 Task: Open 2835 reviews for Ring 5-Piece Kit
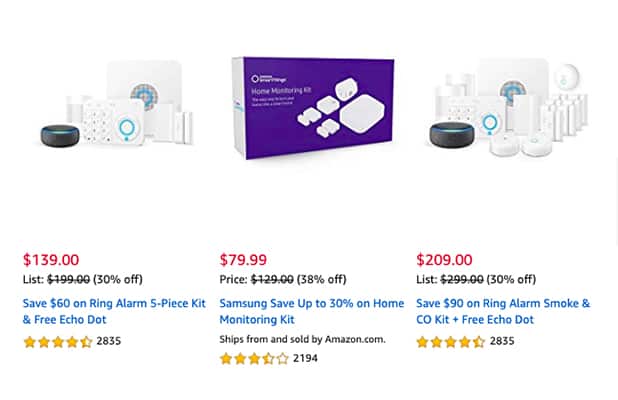109,342
